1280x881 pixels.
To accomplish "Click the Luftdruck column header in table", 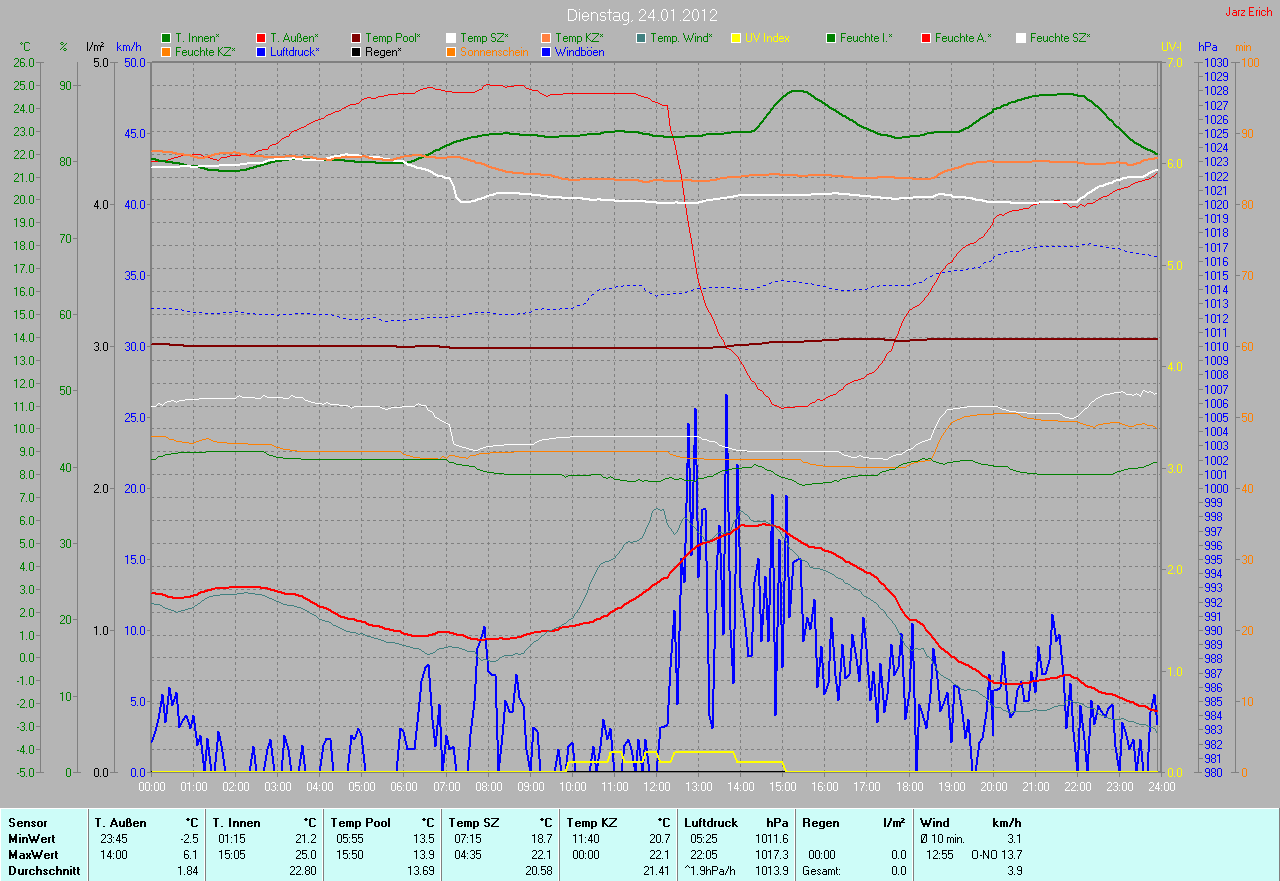I will tap(710, 823).
